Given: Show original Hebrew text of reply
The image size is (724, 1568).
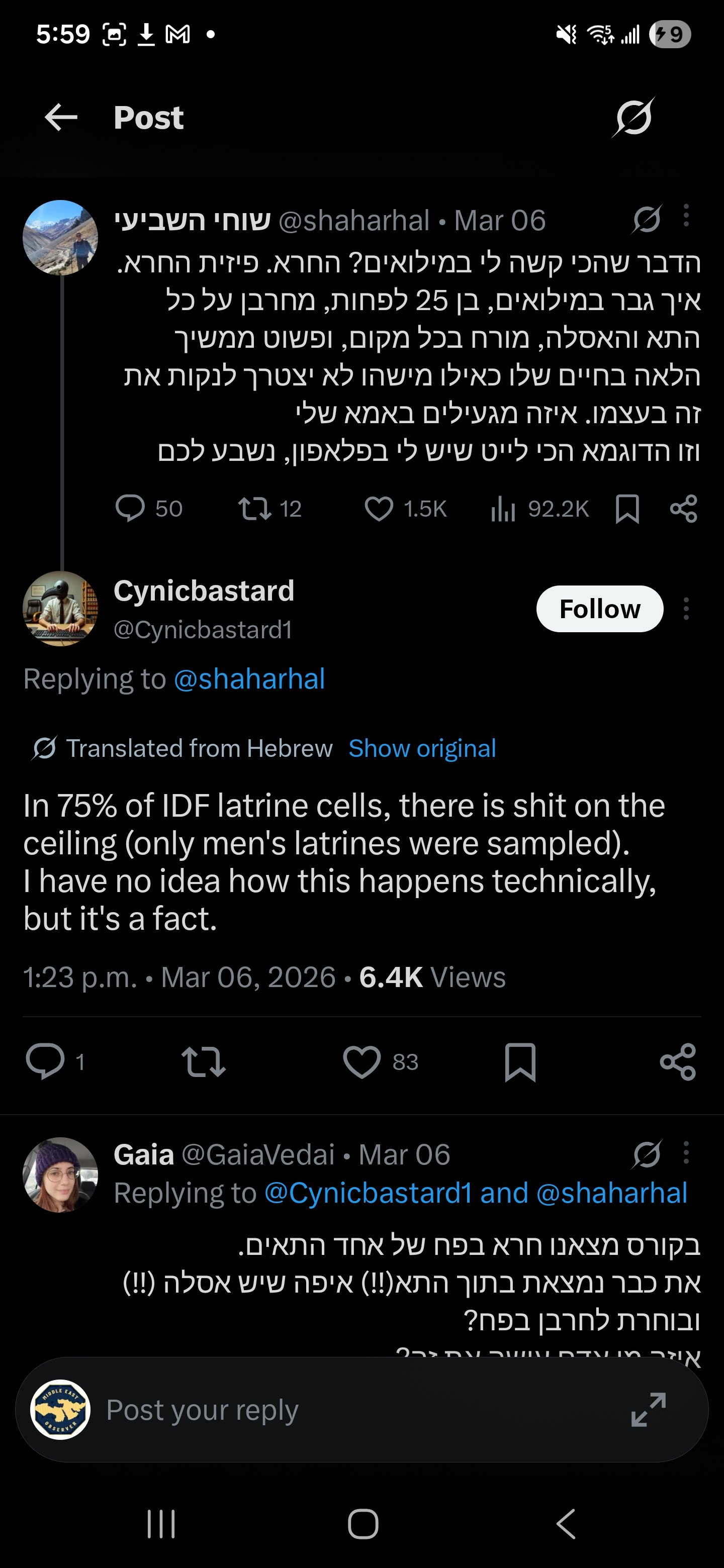Looking at the screenshot, I should click(x=422, y=749).
